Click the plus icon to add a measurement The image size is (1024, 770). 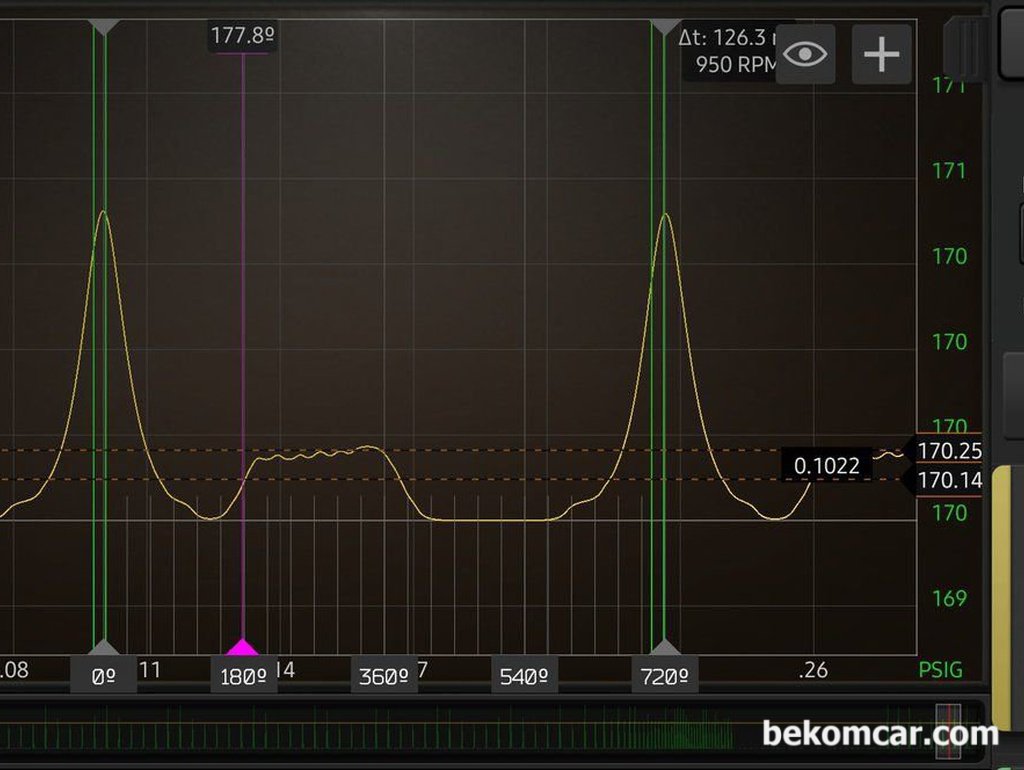881,54
